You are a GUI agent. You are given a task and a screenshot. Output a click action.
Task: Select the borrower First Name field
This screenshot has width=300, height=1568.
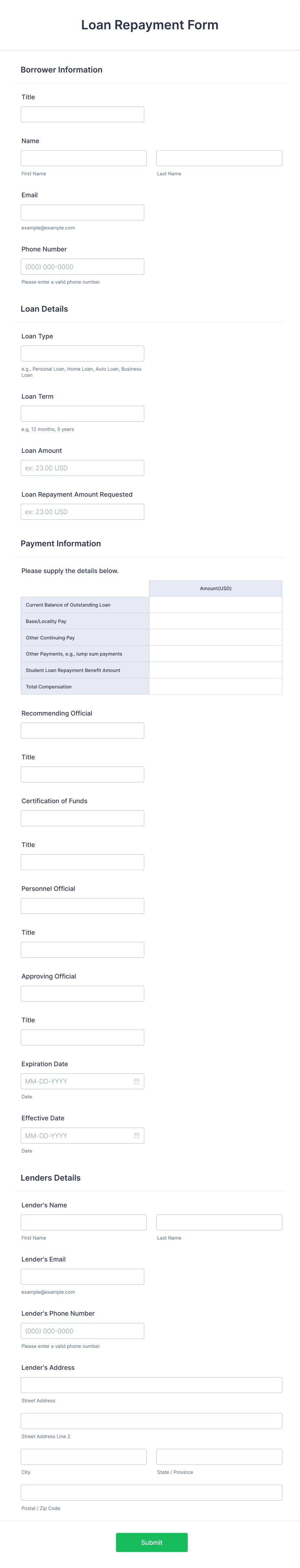pyautogui.click(x=83, y=158)
